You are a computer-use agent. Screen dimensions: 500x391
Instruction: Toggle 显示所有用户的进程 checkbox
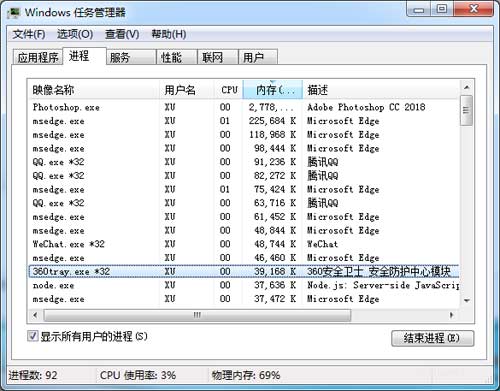point(32,336)
